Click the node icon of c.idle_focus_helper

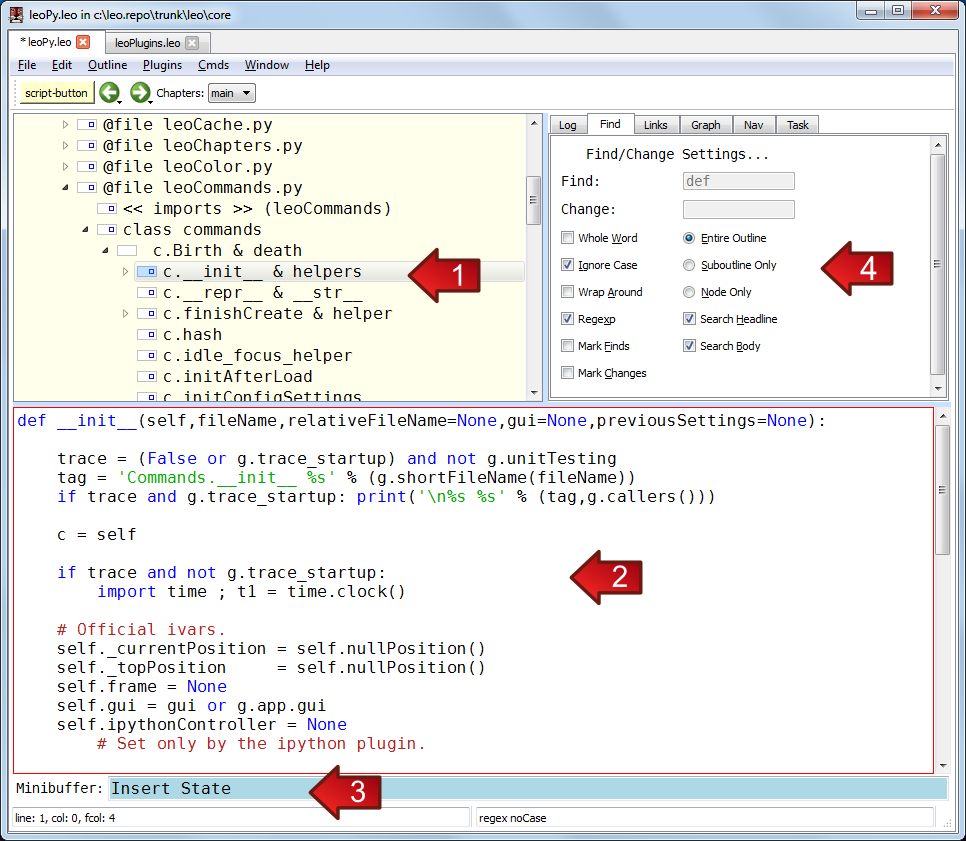coord(147,355)
